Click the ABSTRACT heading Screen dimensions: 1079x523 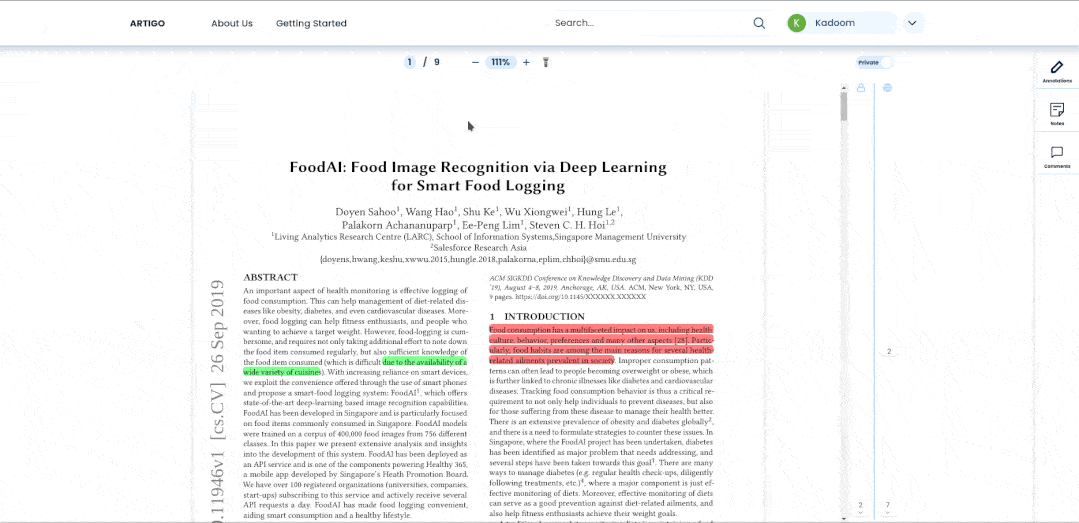pos(270,277)
